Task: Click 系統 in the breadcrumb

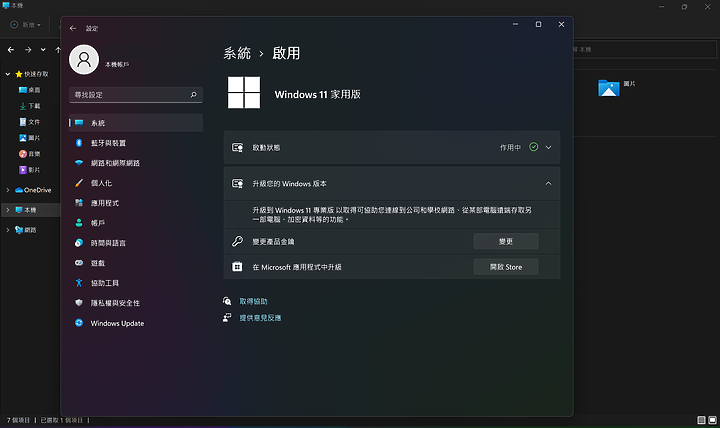Action: (237, 53)
